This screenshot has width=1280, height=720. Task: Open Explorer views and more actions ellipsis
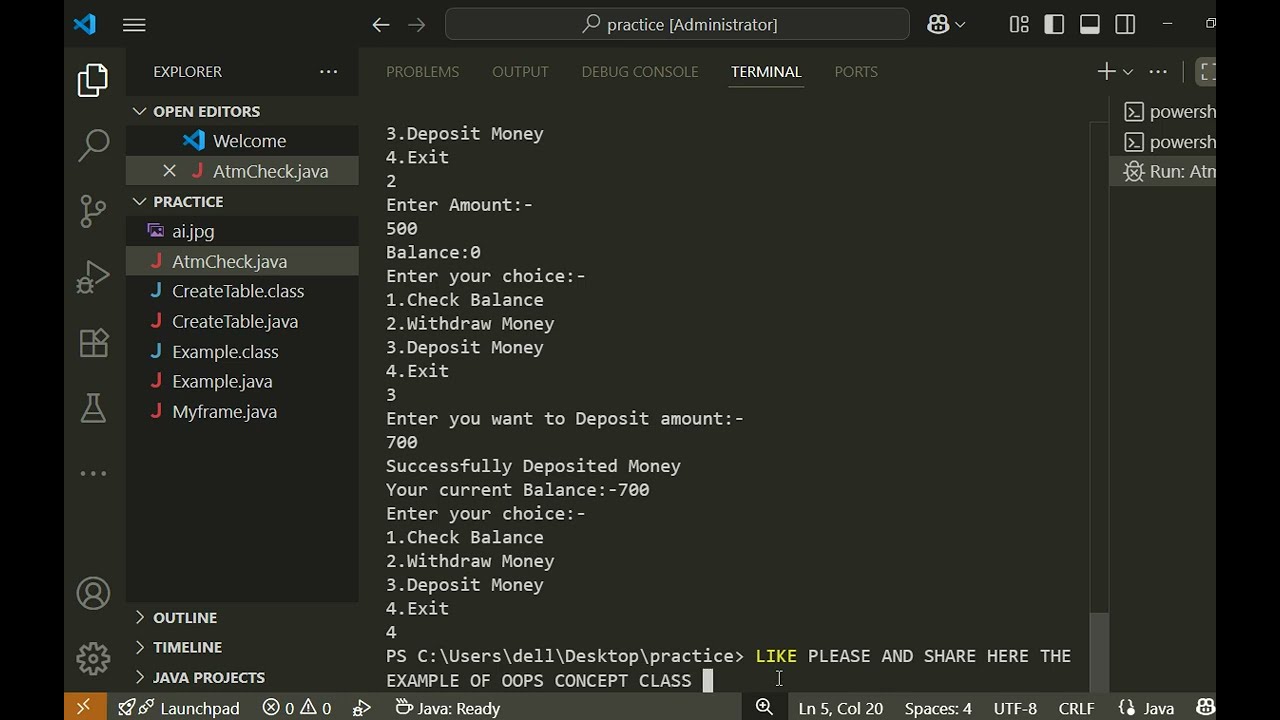coord(329,72)
